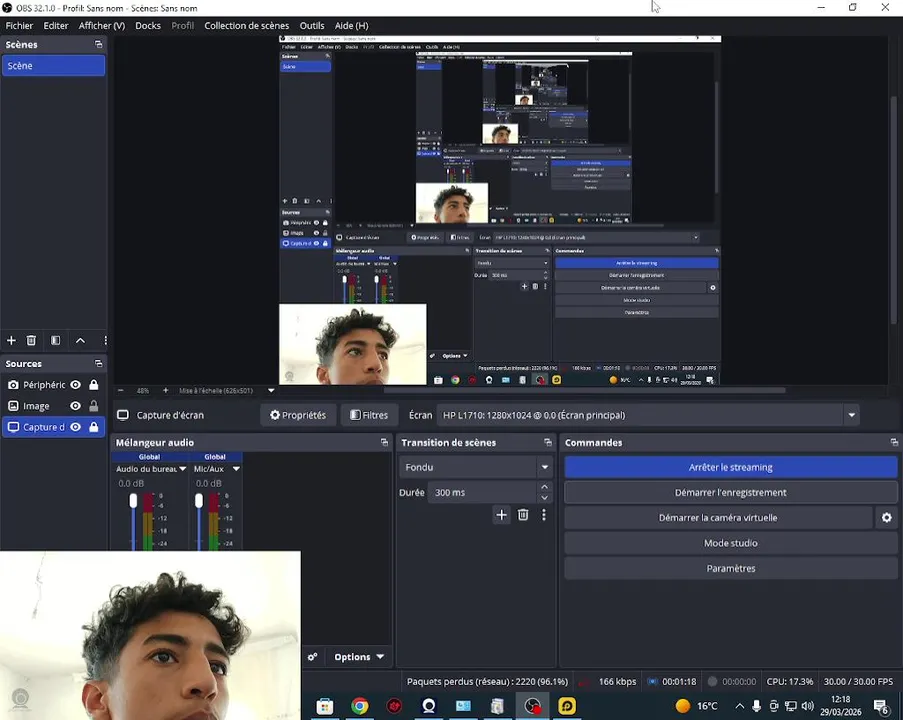Expand Écran display selection dropdown

pos(852,415)
